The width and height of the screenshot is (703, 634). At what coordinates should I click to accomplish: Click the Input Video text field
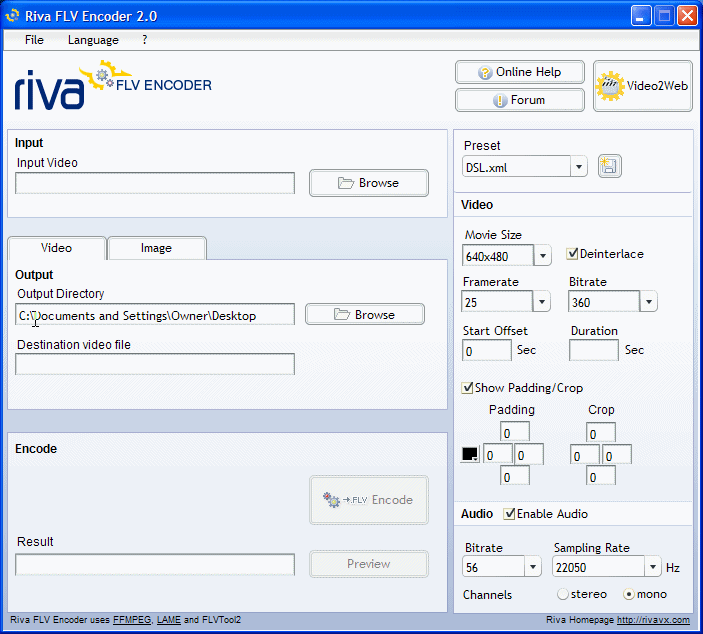click(x=155, y=183)
